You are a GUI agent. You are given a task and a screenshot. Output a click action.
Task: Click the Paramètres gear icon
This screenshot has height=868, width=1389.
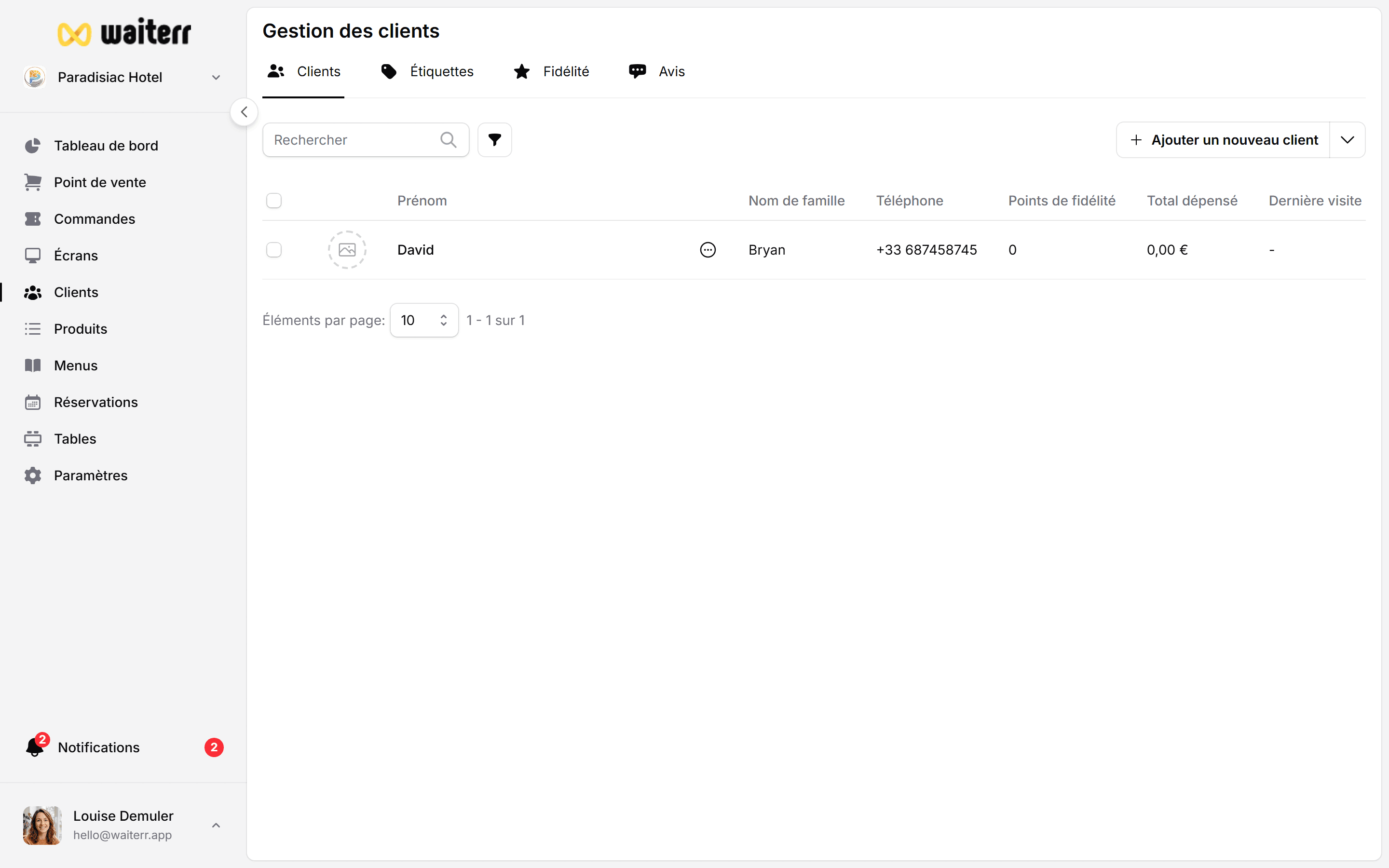coord(33,475)
